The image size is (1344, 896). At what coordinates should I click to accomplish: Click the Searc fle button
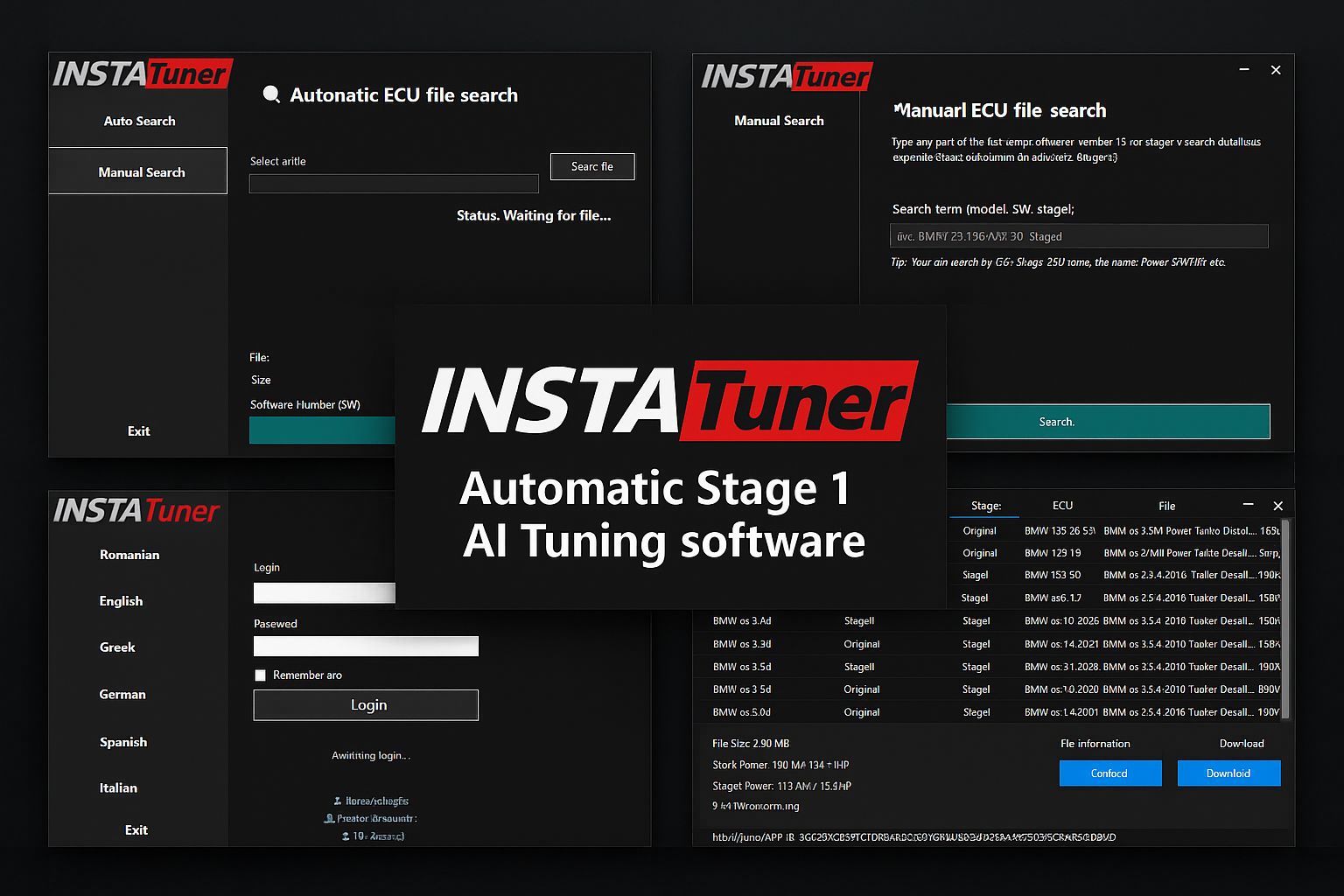coord(592,166)
